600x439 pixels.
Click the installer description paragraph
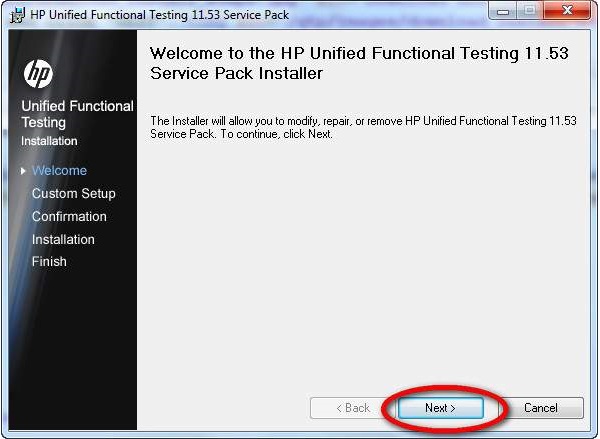(x=362, y=127)
